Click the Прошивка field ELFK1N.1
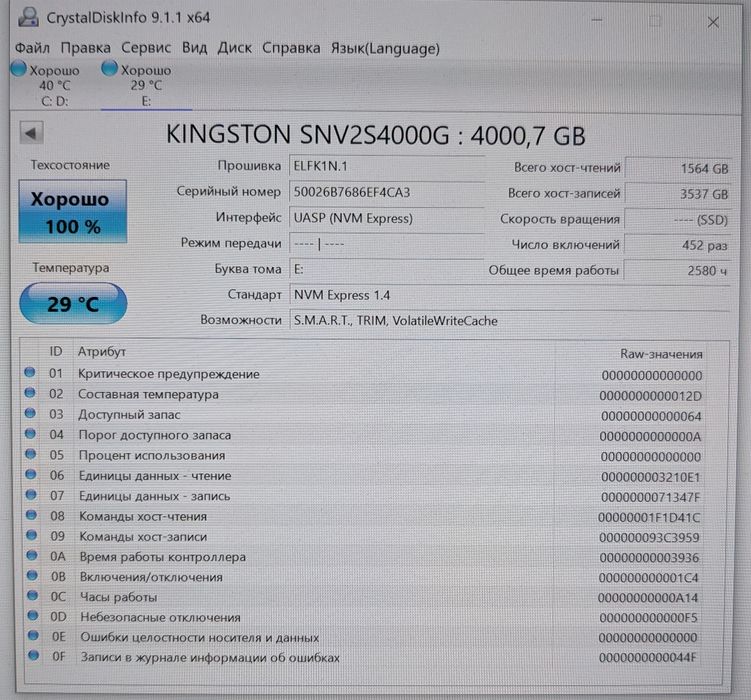The width and height of the screenshot is (751, 700). [387, 167]
